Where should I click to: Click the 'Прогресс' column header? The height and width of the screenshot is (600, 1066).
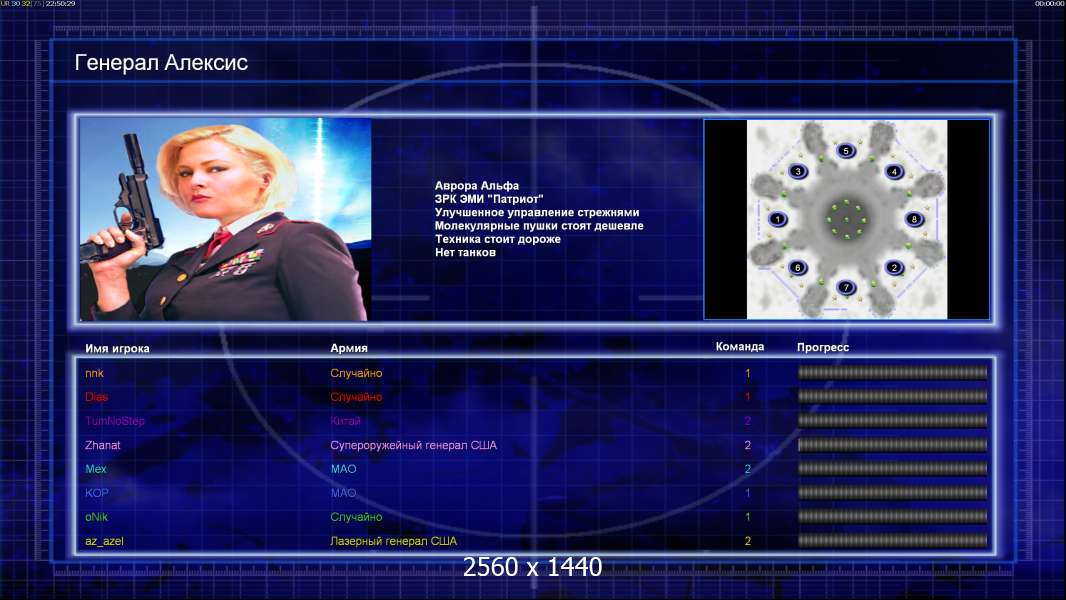823,347
